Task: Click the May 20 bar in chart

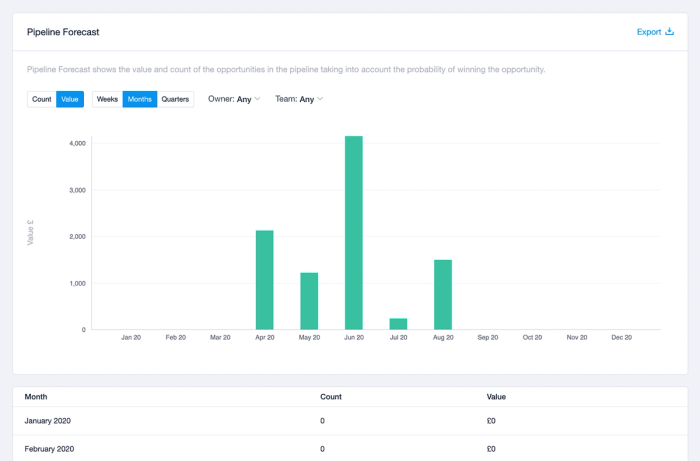Action: [x=309, y=301]
